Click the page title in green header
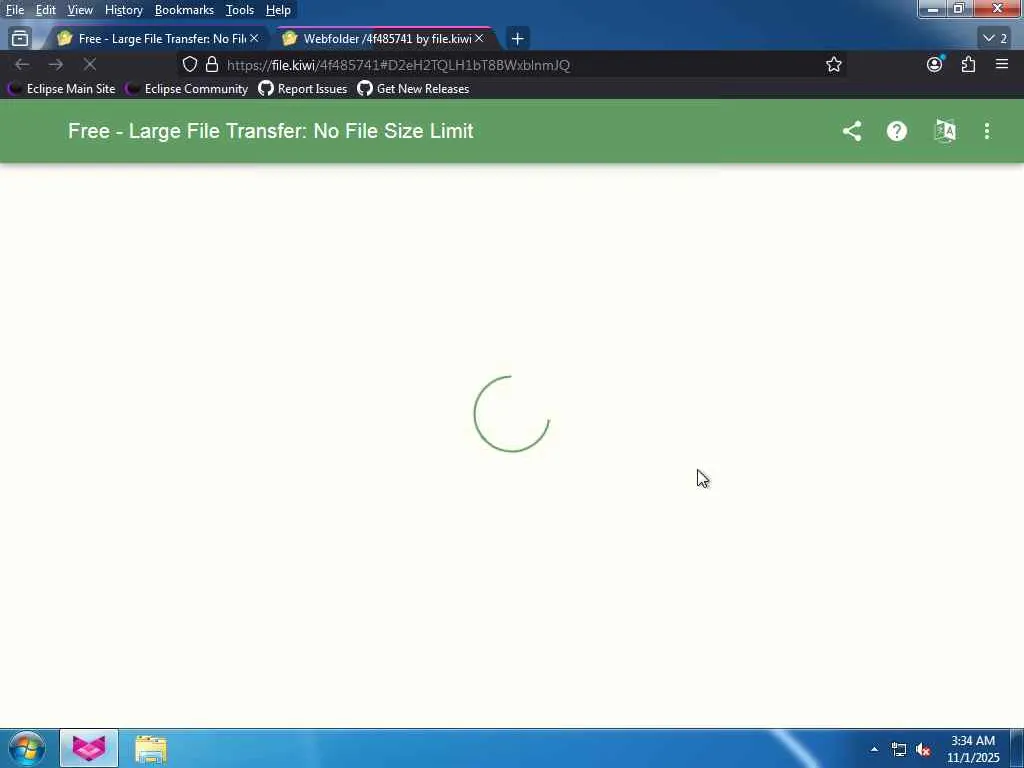 [270, 131]
